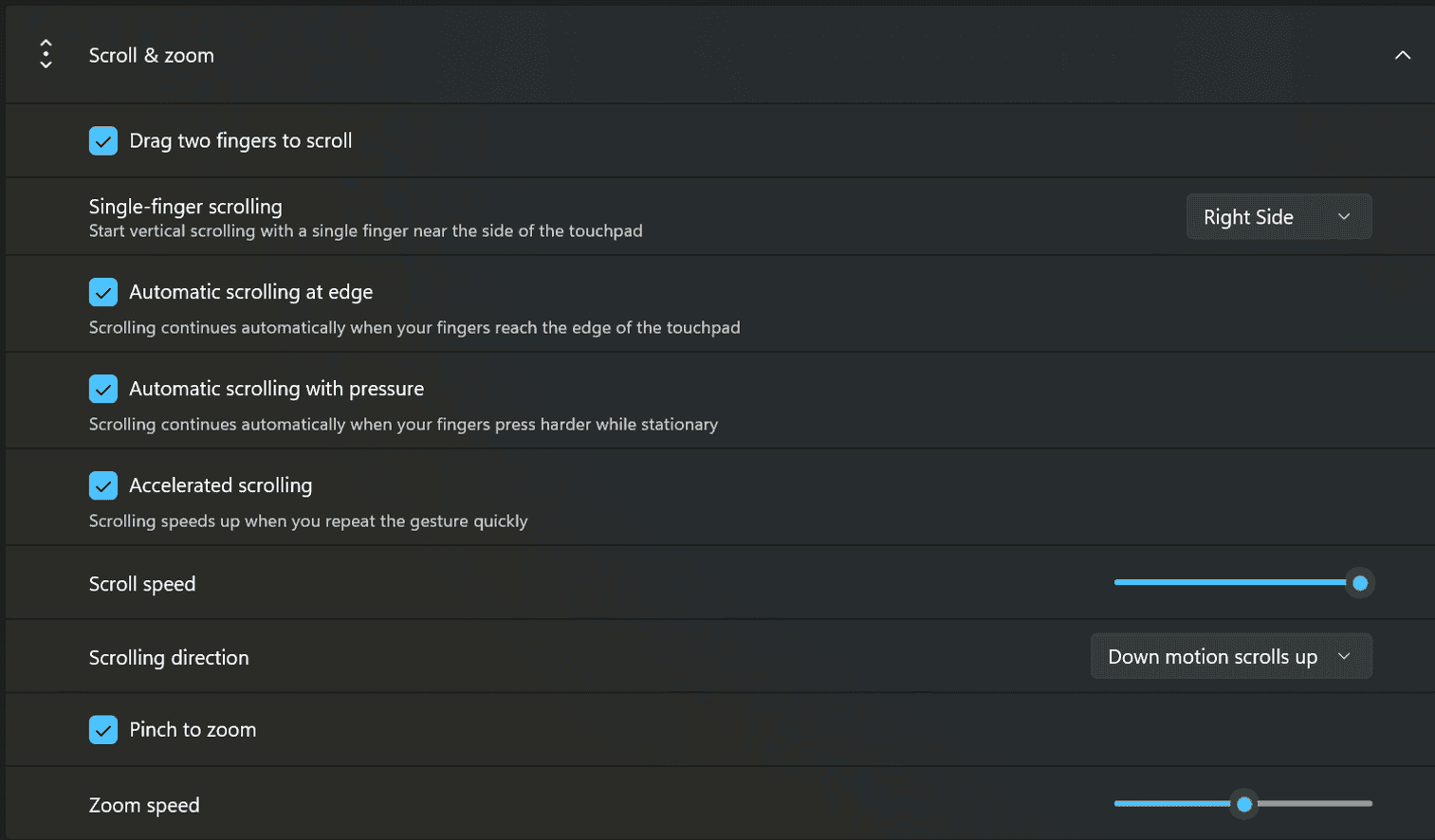Collapse the Scroll & zoom section chevron
Screen dimensions: 1435x840
[1402, 55]
